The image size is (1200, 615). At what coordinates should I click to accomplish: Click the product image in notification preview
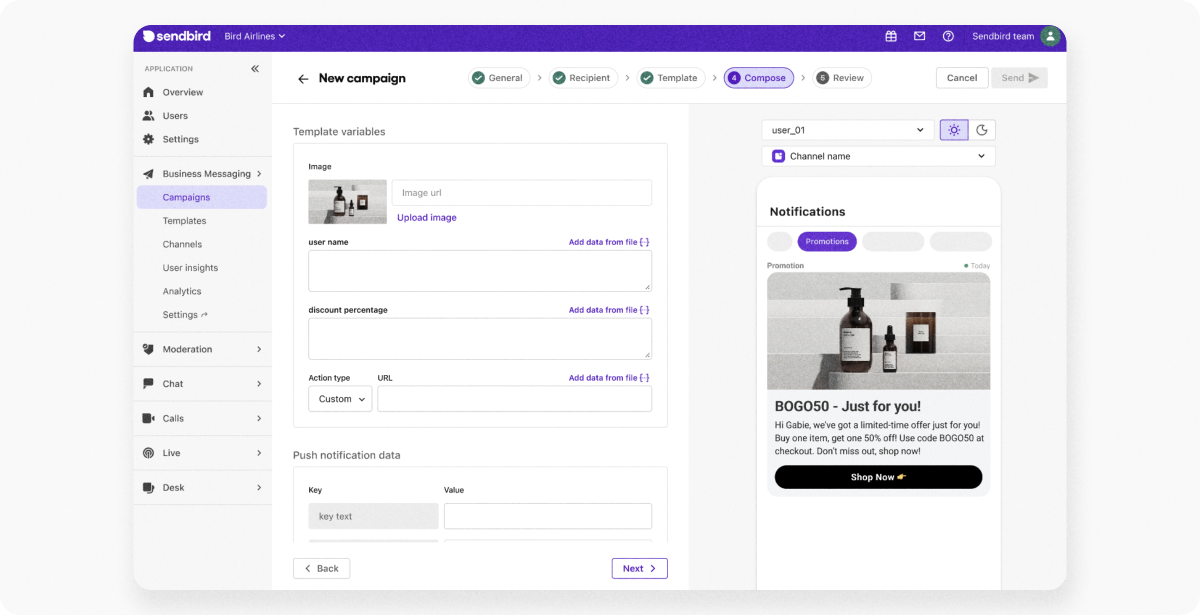click(878, 331)
